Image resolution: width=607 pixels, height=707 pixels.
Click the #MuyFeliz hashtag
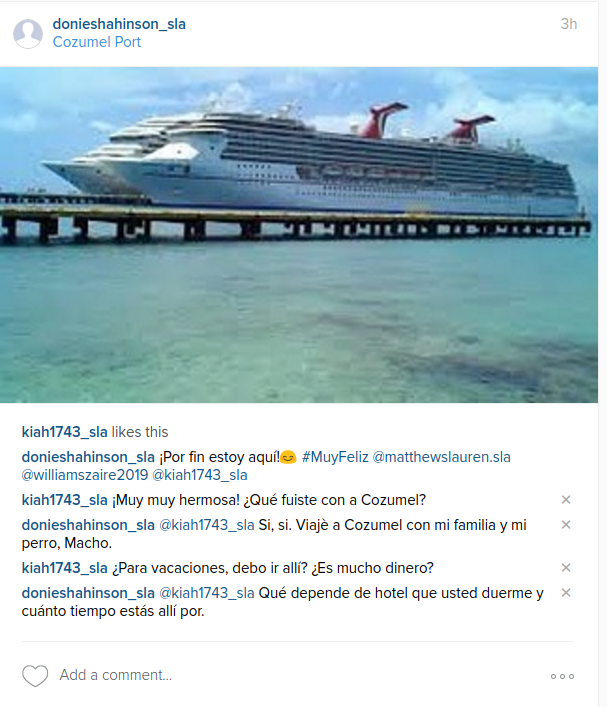(335, 457)
